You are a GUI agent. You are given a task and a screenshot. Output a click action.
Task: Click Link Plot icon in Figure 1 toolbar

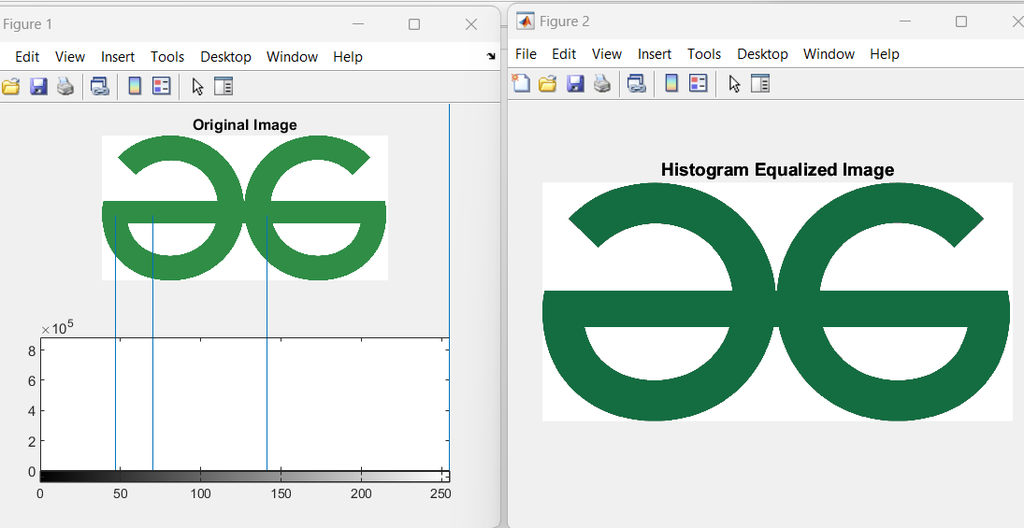(99, 87)
